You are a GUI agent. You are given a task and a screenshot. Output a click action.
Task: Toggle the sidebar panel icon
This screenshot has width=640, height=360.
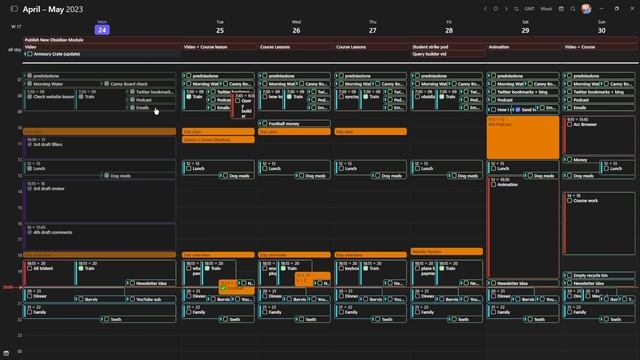pos(14,9)
